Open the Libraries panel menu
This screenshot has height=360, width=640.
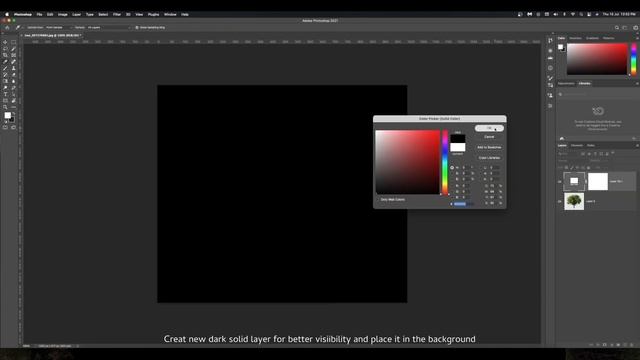(x=637, y=83)
